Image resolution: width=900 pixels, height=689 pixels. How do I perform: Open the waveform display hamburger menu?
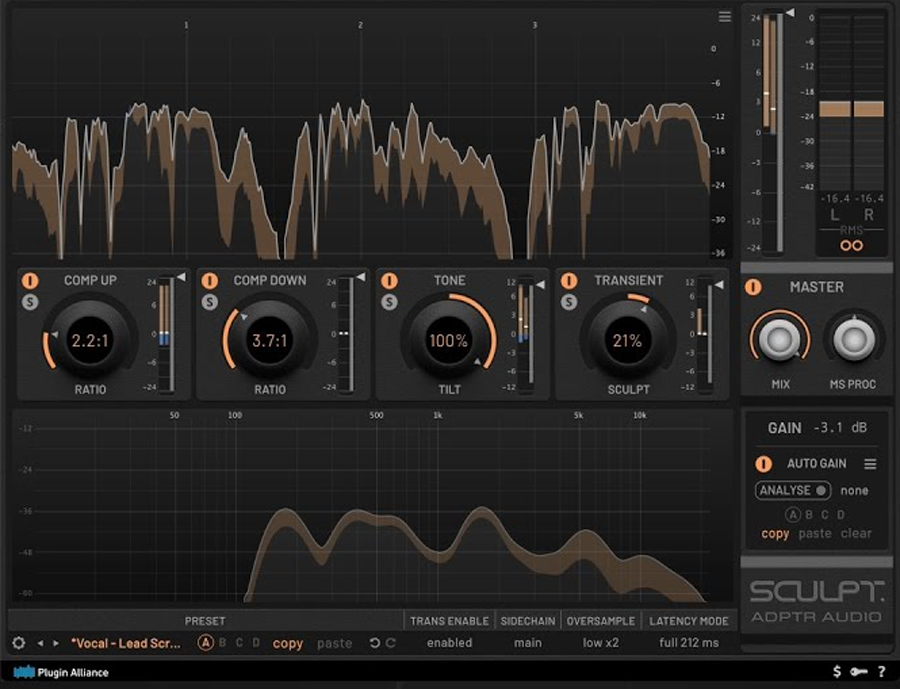tap(724, 17)
